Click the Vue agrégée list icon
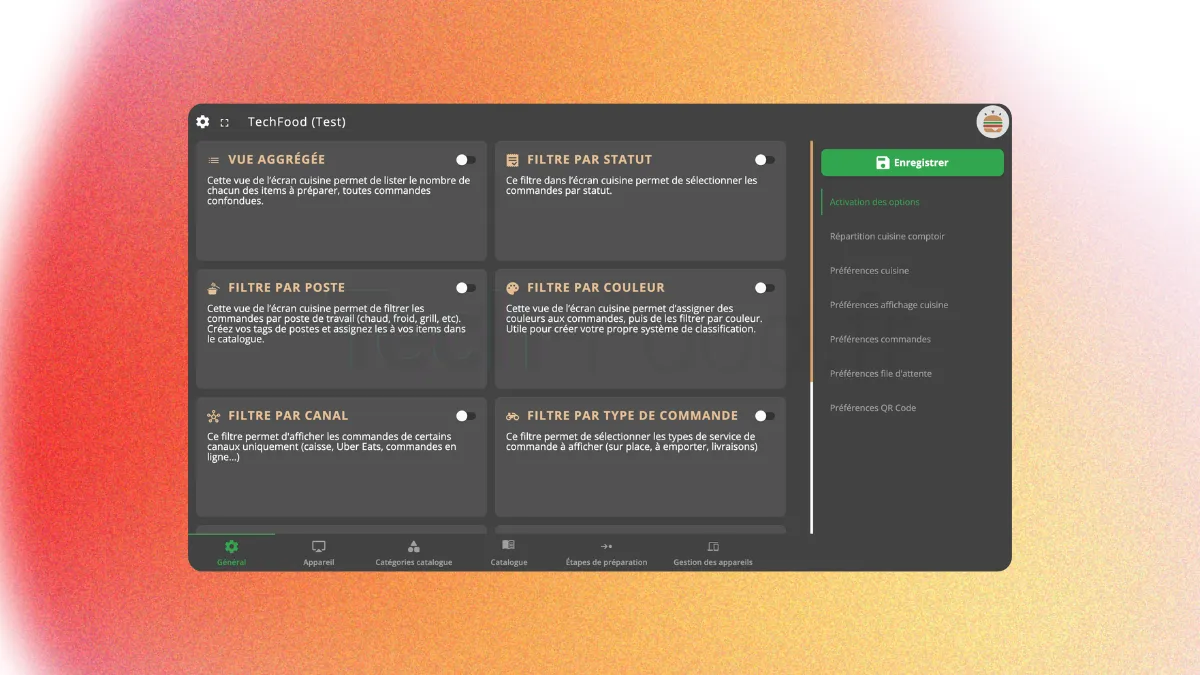 pos(213,160)
